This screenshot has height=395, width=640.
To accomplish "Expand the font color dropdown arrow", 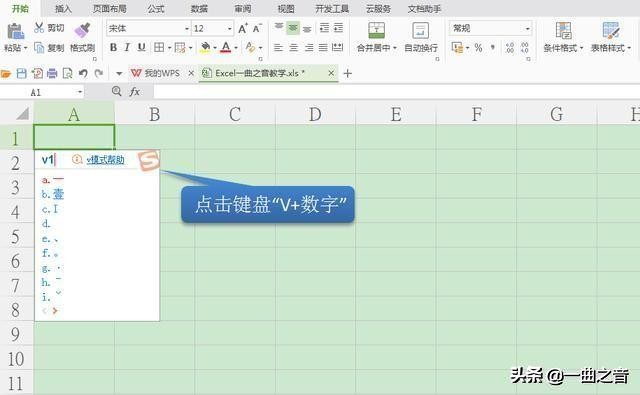I will 236,48.
